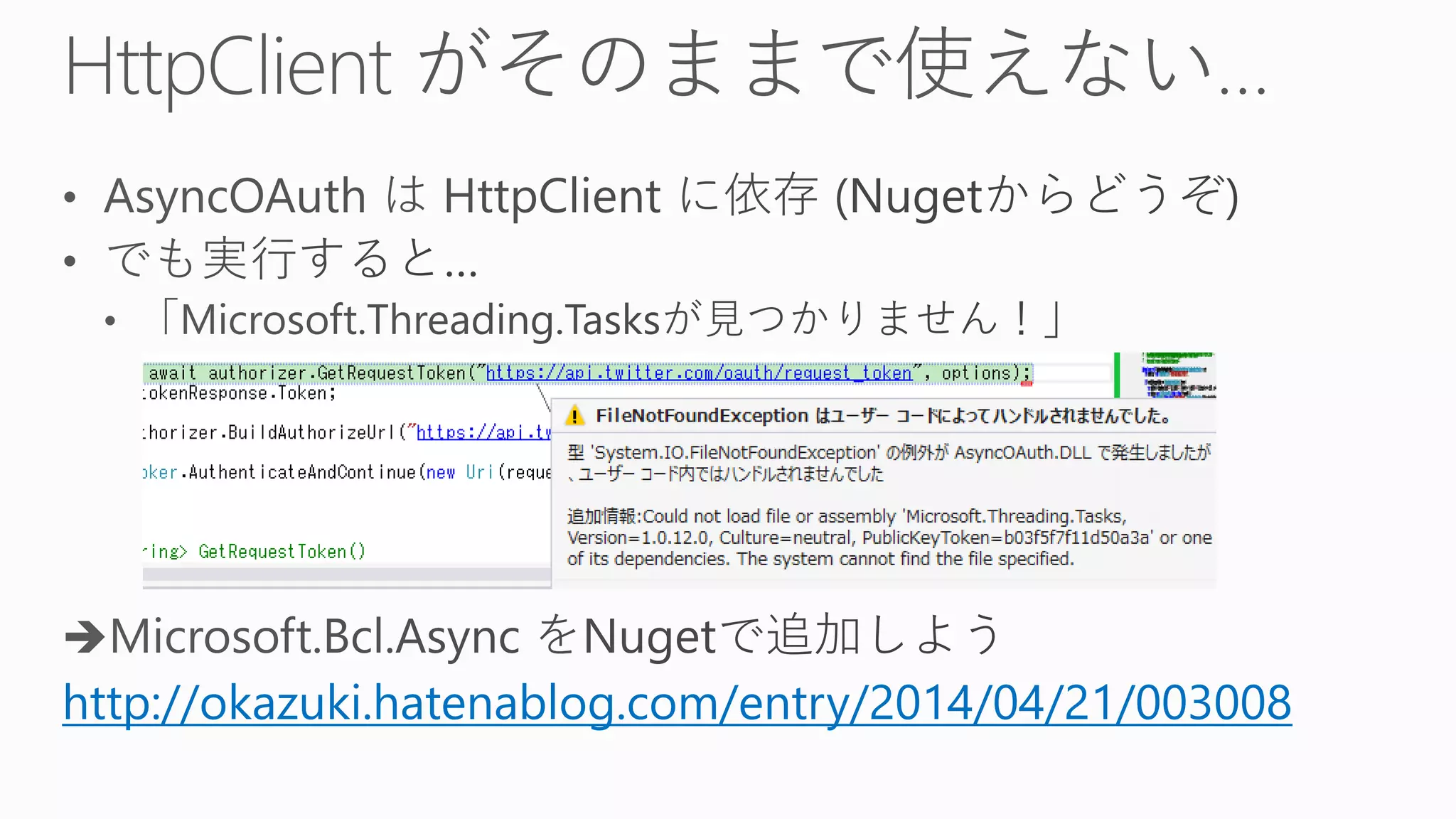1456x819 pixels.
Task: Open the okazuki.hatenablog.com blog entry link
Action: tap(677, 702)
